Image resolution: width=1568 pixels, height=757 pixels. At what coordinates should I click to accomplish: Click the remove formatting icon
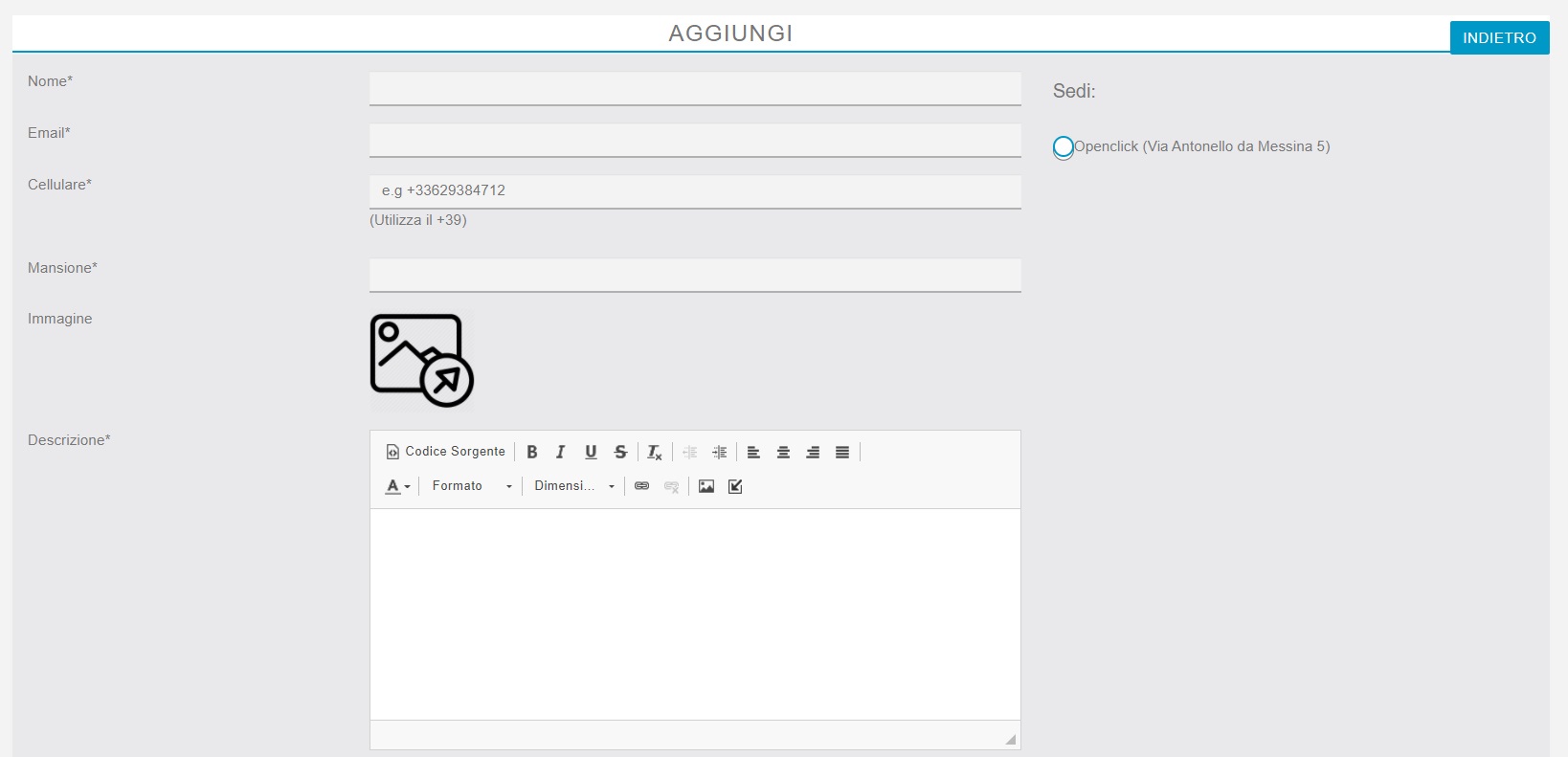point(655,452)
